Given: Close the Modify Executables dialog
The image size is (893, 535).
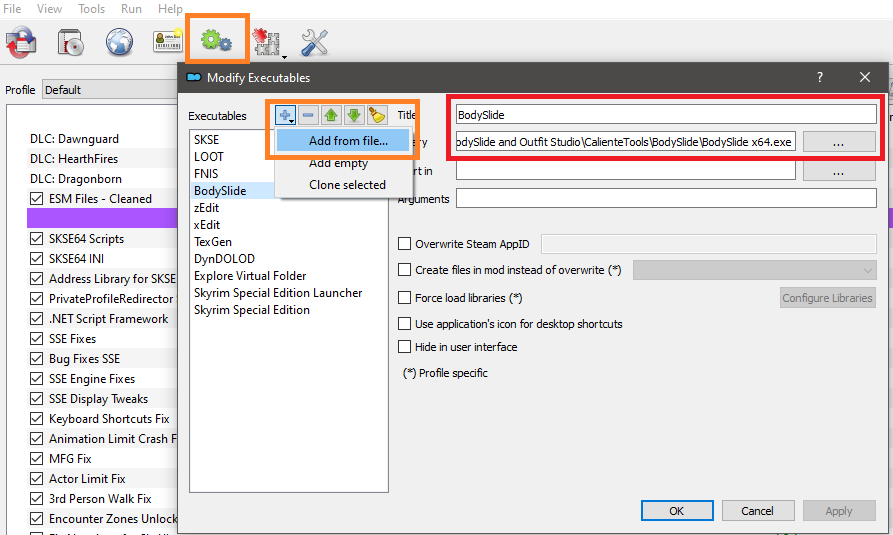Looking at the screenshot, I should pyautogui.click(x=865, y=77).
